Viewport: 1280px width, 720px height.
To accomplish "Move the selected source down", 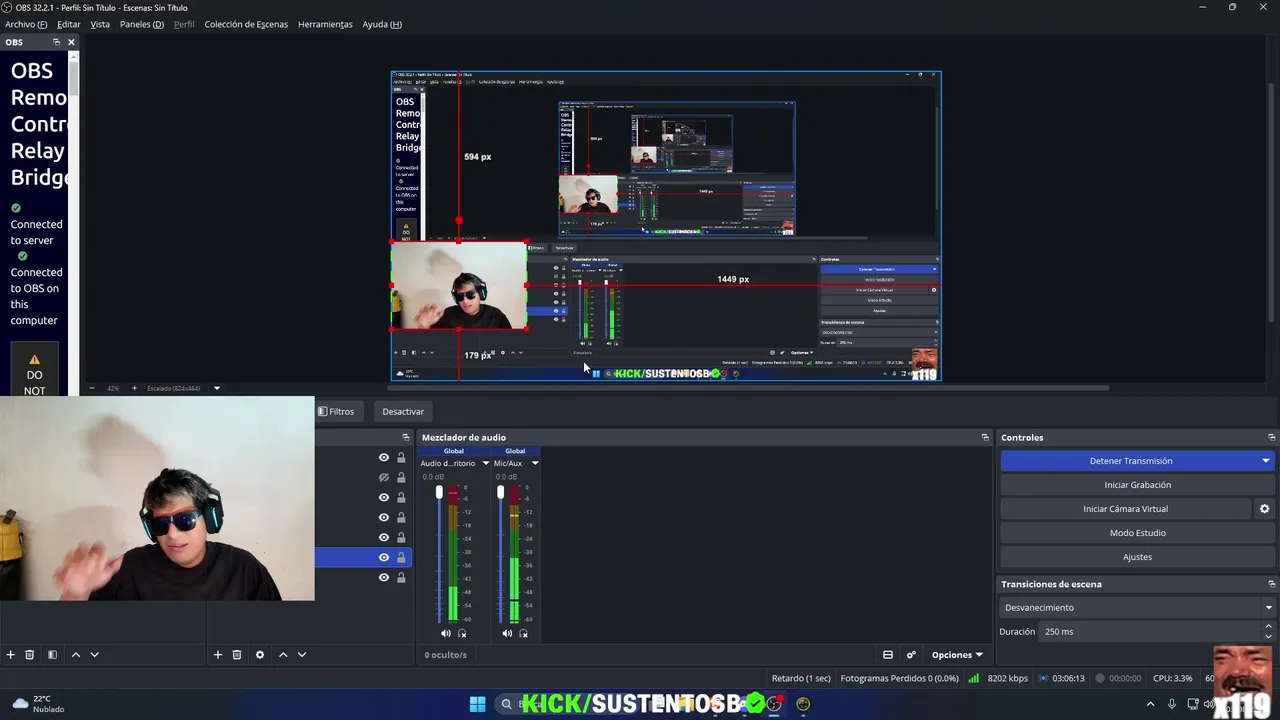I will tap(302, 655).
